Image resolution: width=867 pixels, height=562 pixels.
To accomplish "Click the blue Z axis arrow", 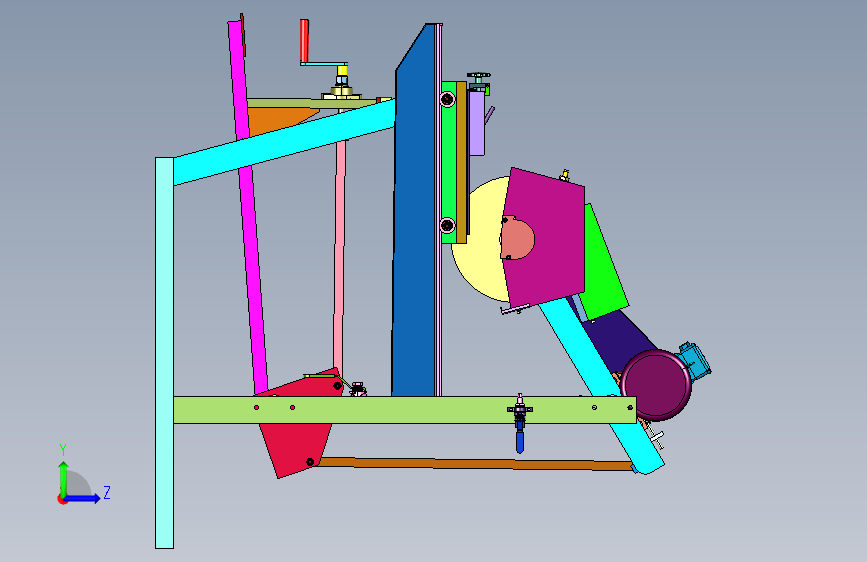I will pos(83,498).
